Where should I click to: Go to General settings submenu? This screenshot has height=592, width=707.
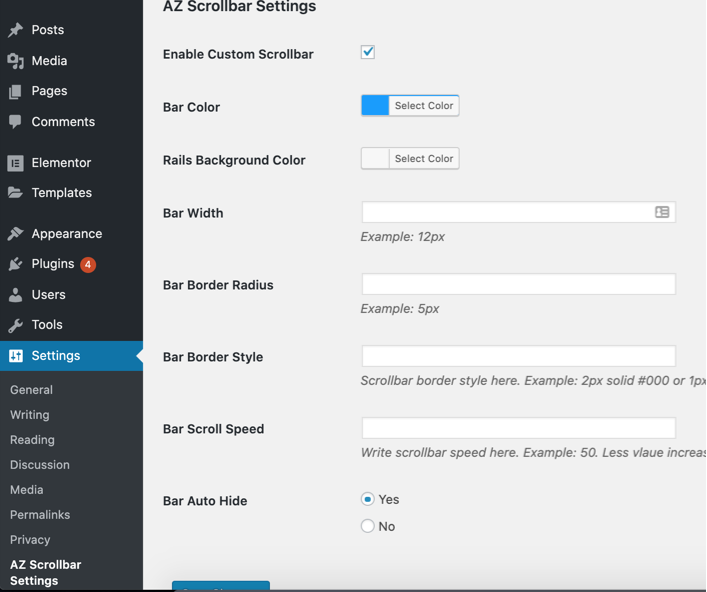pyautogui.click(x=31, y=390)
